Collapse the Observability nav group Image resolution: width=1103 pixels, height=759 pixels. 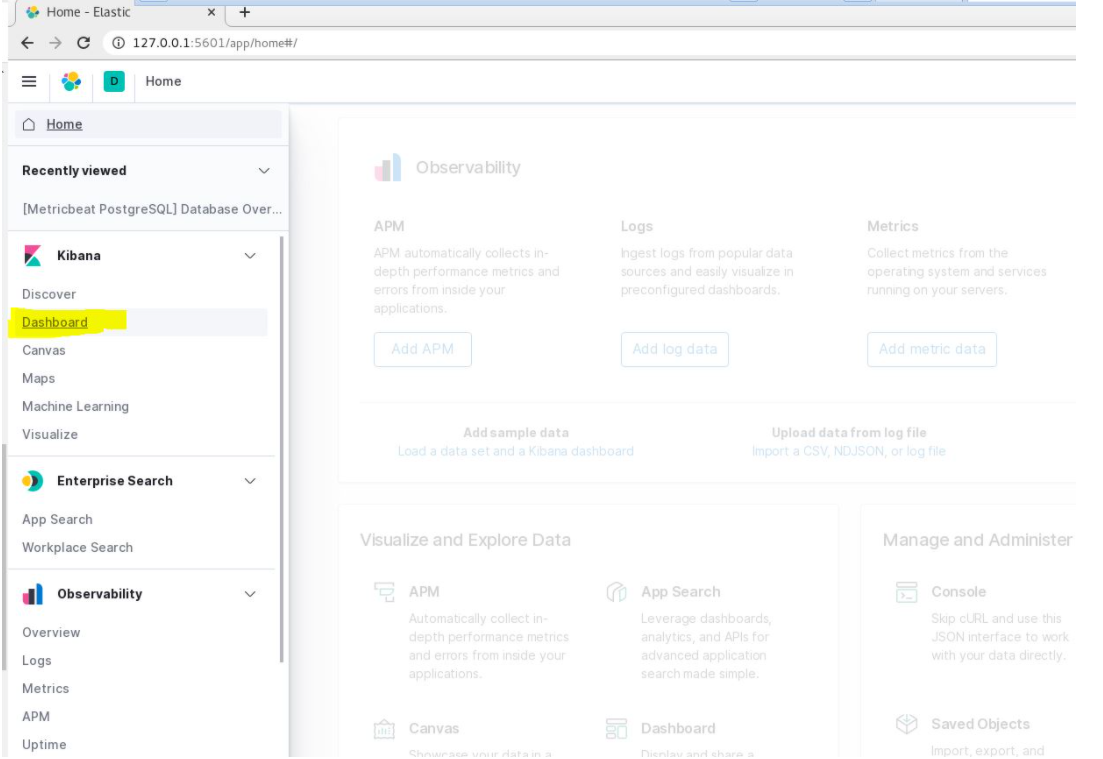click(x=250, y=594)
